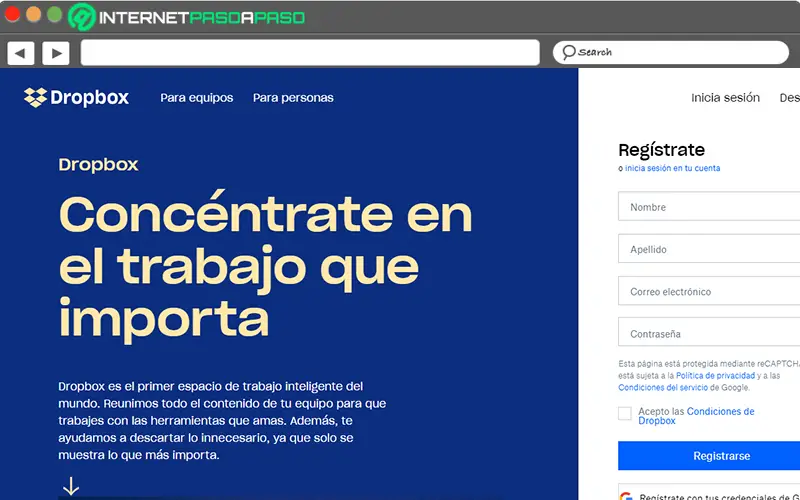Click the Regístrate heading
Image resolution: width=800 pixels, height=500 pixels.
coord(661,150)
